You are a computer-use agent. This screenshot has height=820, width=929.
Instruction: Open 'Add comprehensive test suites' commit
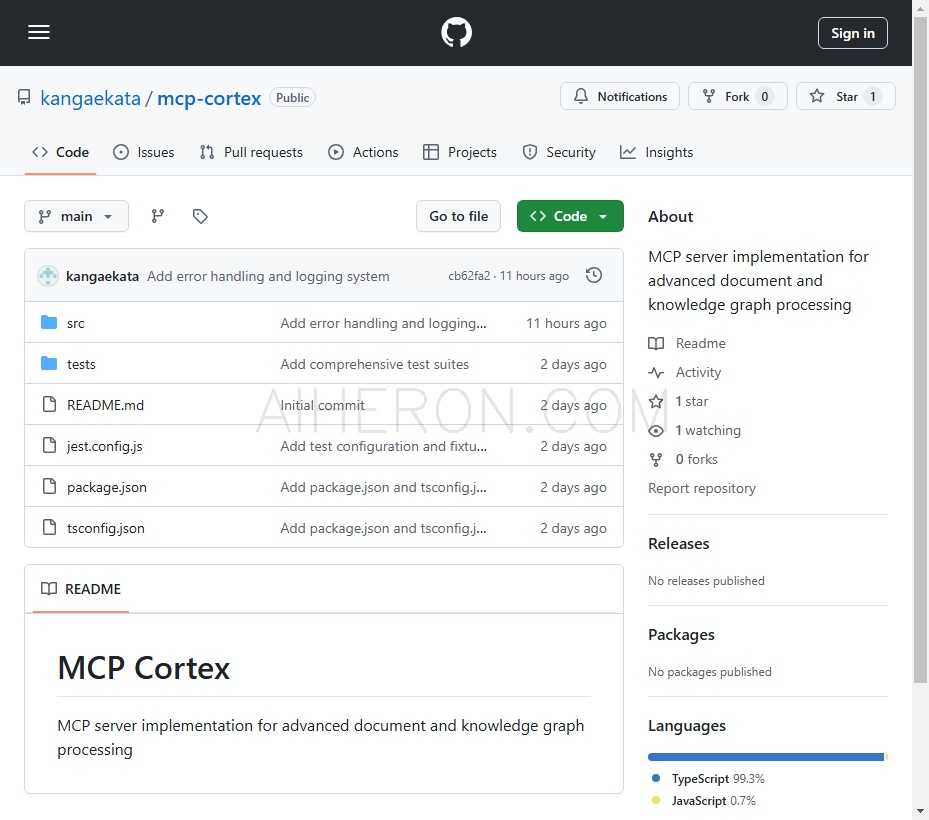pyautogui.click(x=374, y=364)
